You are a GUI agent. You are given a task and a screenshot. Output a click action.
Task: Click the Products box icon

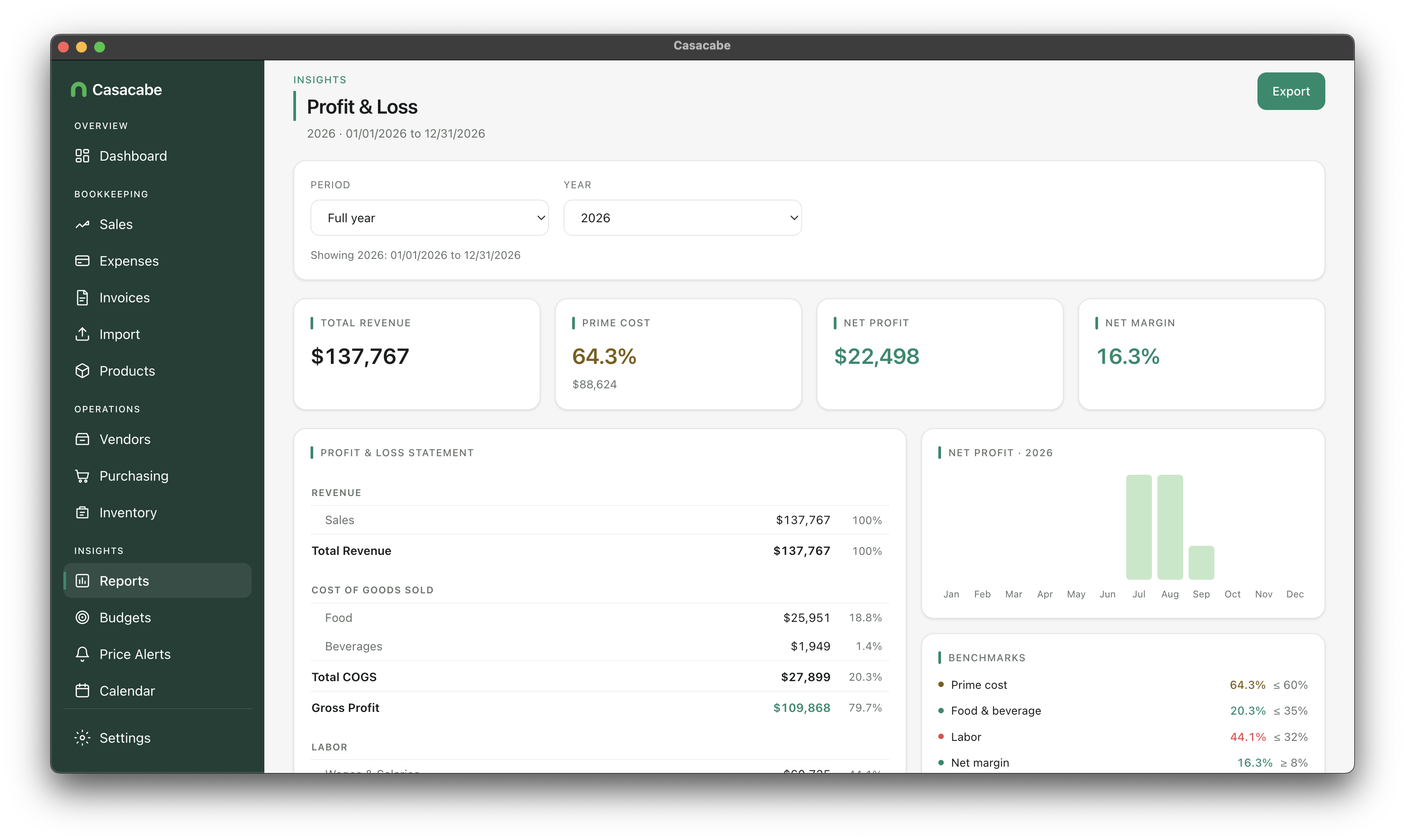[x=82, y=371]
